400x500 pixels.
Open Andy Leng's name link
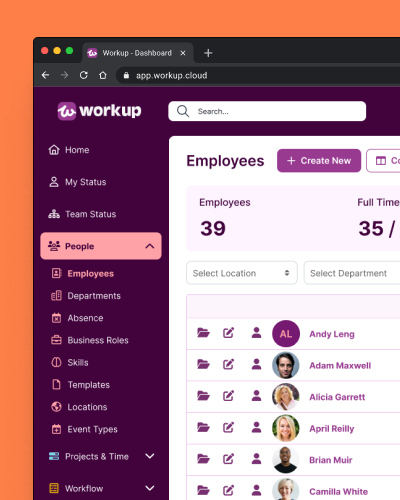tap(332, 334)
